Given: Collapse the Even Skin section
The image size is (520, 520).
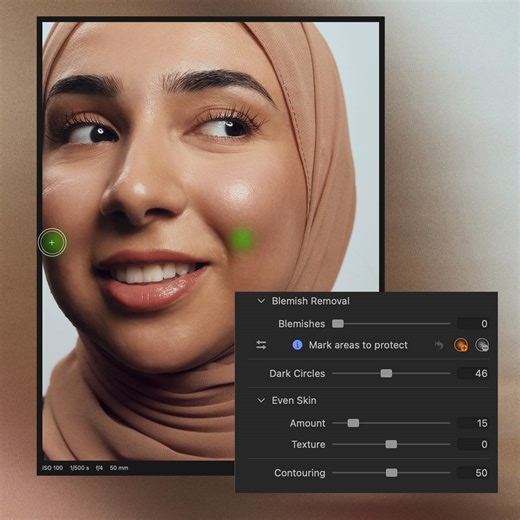Looking at the screenshot, I should tap(261, 400).
